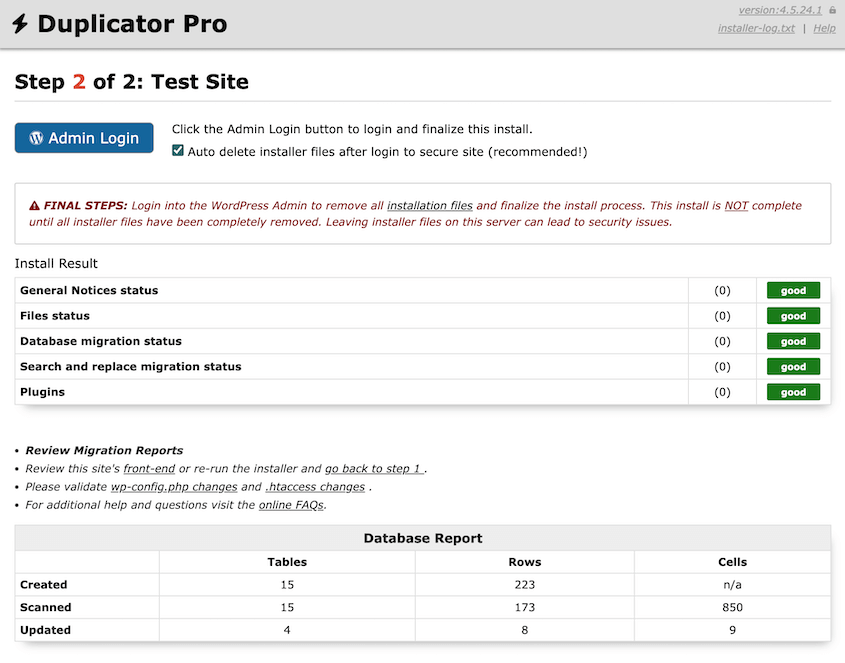Screen dimensions: 845x663
Task: Select the Database Report header row
Action: 422,538
